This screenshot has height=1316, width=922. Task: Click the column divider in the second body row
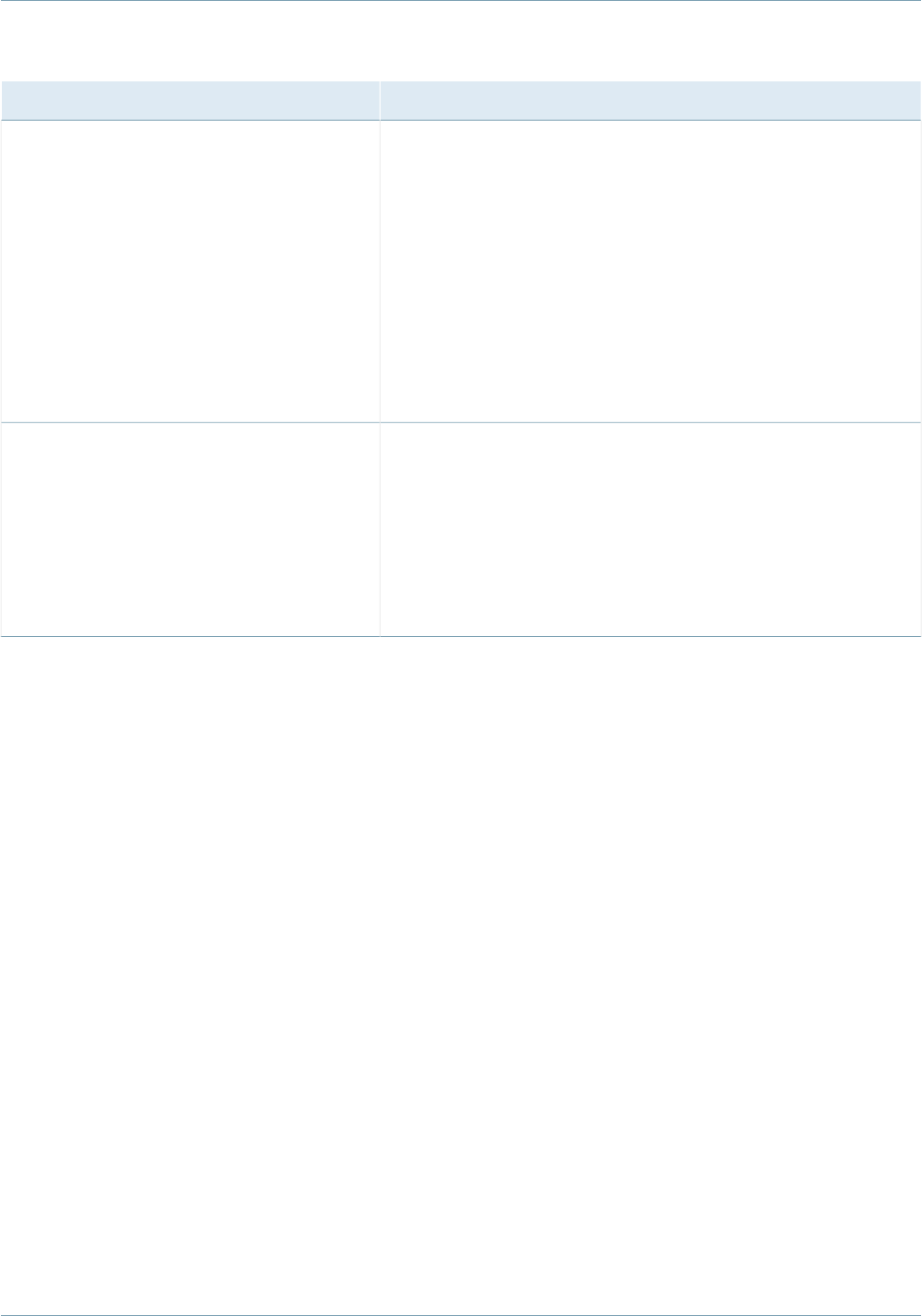point(380,529)
